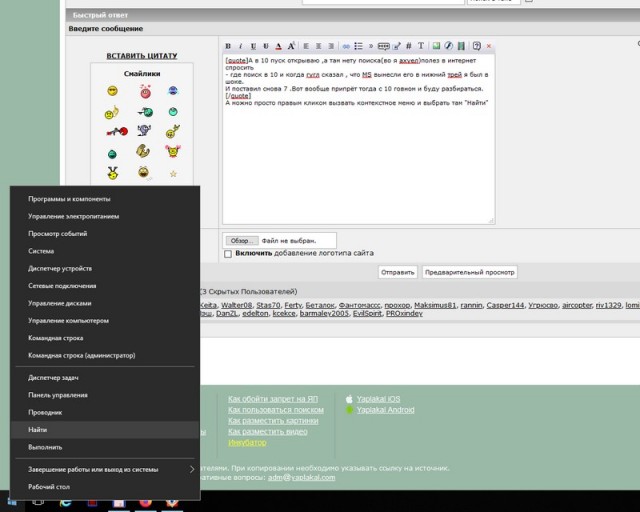The image size is (640, 512).
Task: Enable the 'Включить добавление логотипа сайта' checkbox
Action: tap(228, 254)
